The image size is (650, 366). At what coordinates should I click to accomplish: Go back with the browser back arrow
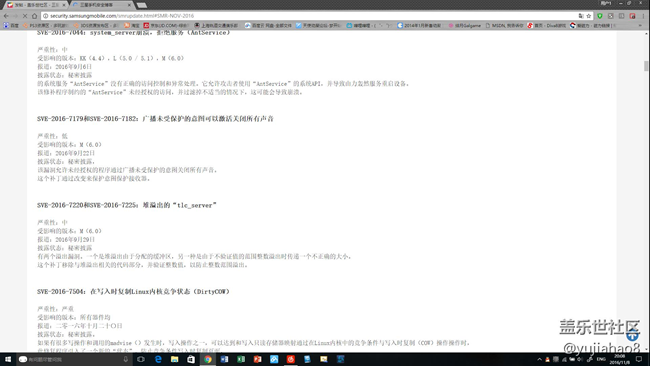6,16
